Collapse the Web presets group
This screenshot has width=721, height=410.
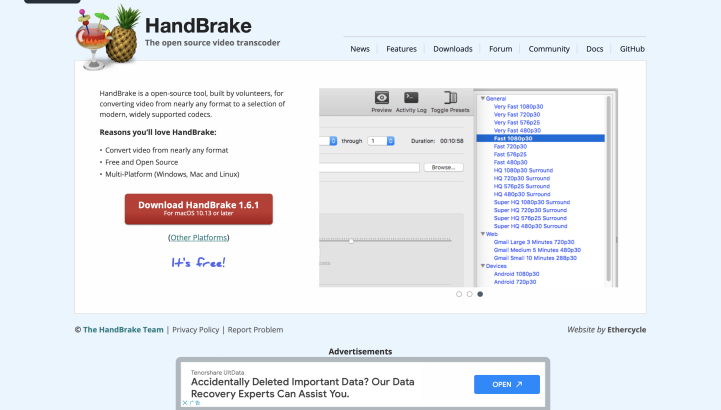tap(482, 234)
